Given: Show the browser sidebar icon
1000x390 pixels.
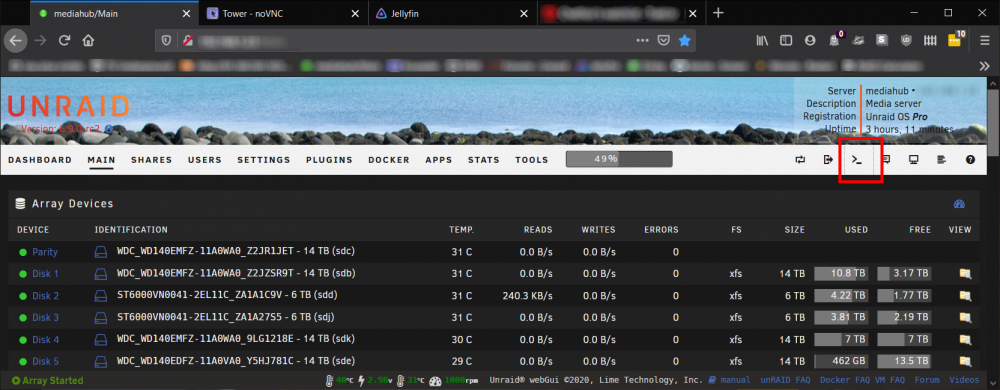Looking at the screenshot, I should click(786, 40).
